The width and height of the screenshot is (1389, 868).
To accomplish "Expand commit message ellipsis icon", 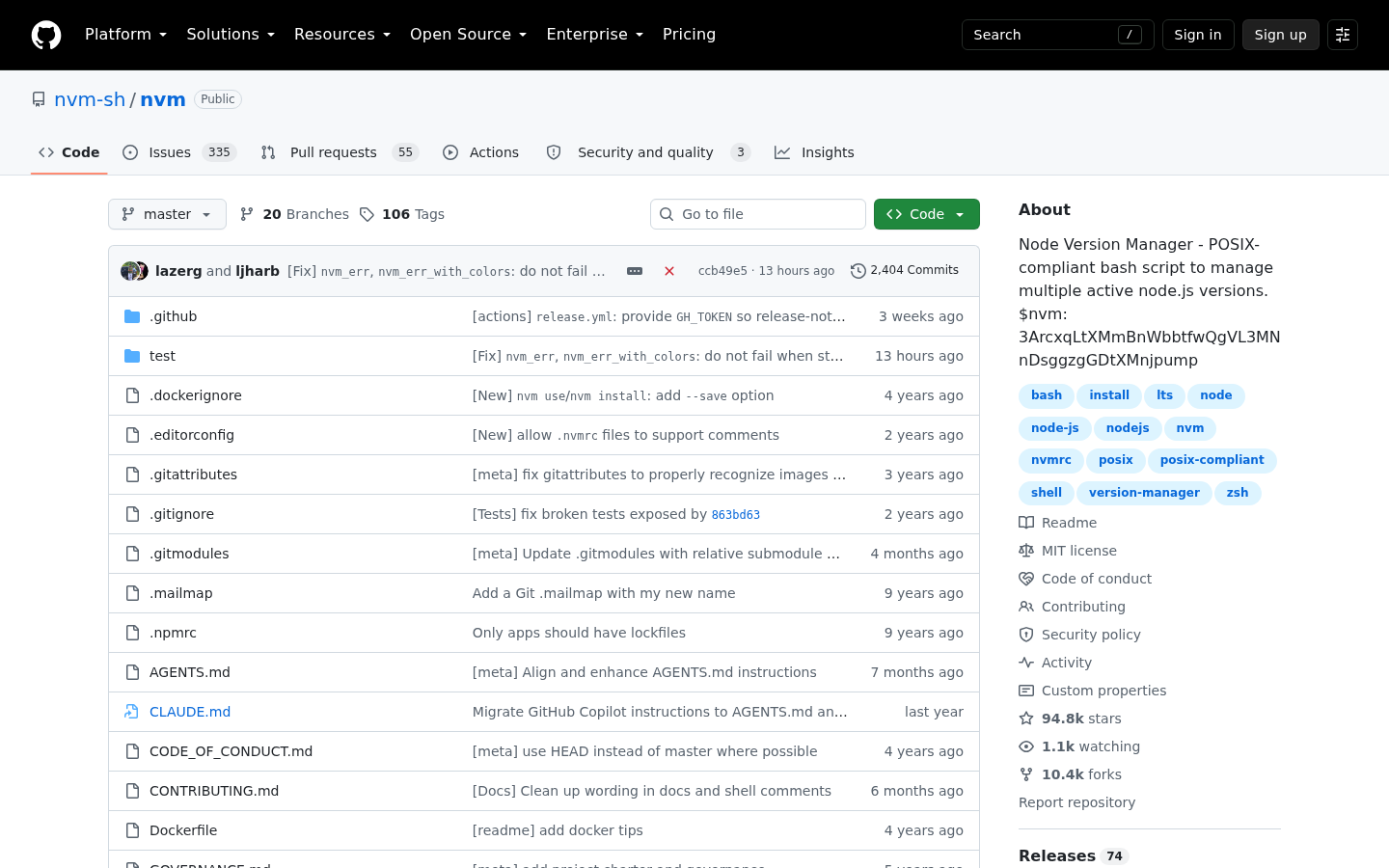I will click(635, 271).
